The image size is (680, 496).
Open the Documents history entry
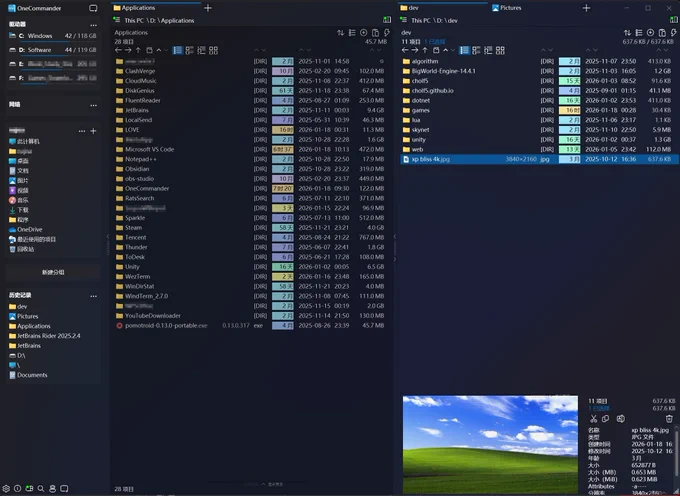[28, 375]
